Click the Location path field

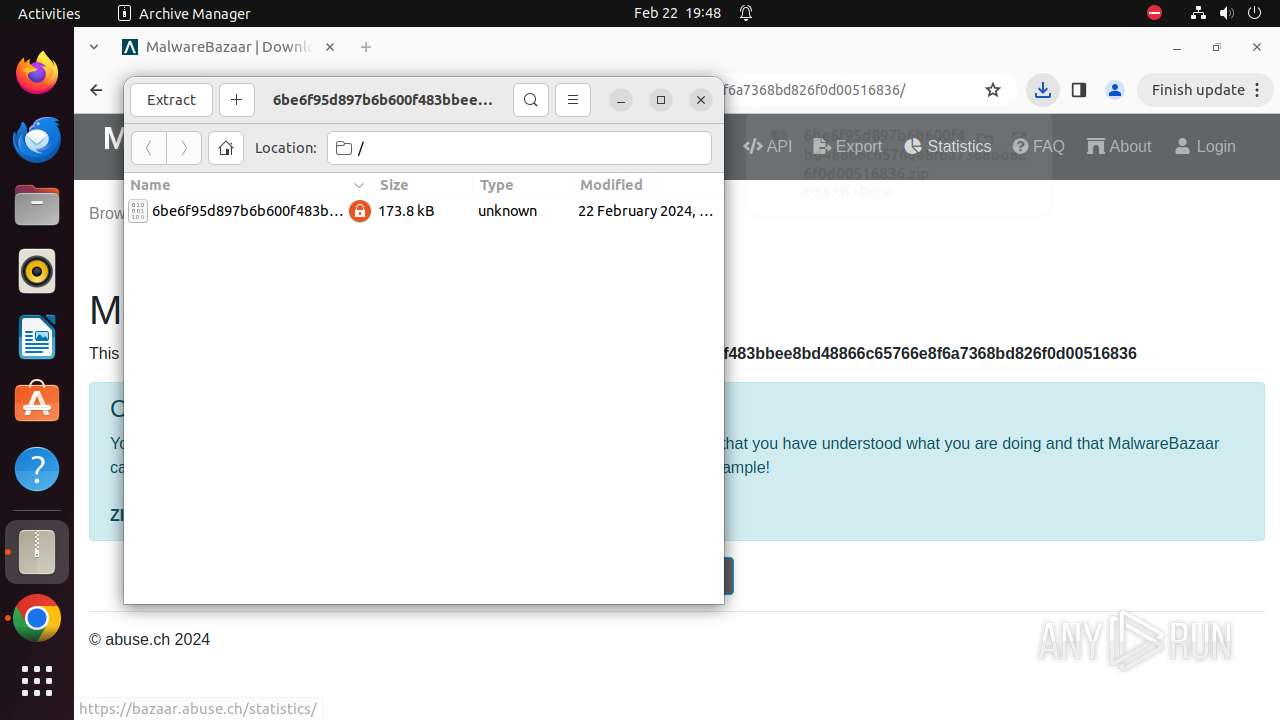[519, 148]
